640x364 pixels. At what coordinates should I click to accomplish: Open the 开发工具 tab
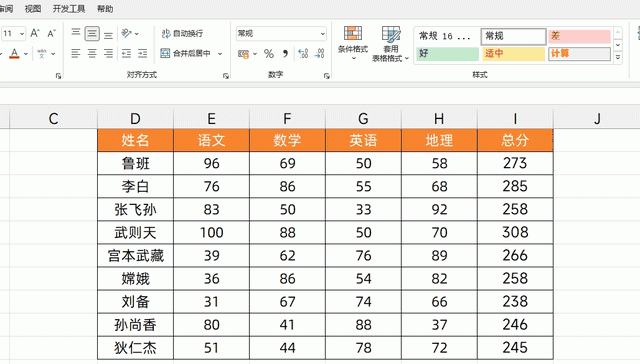[69, 9]
